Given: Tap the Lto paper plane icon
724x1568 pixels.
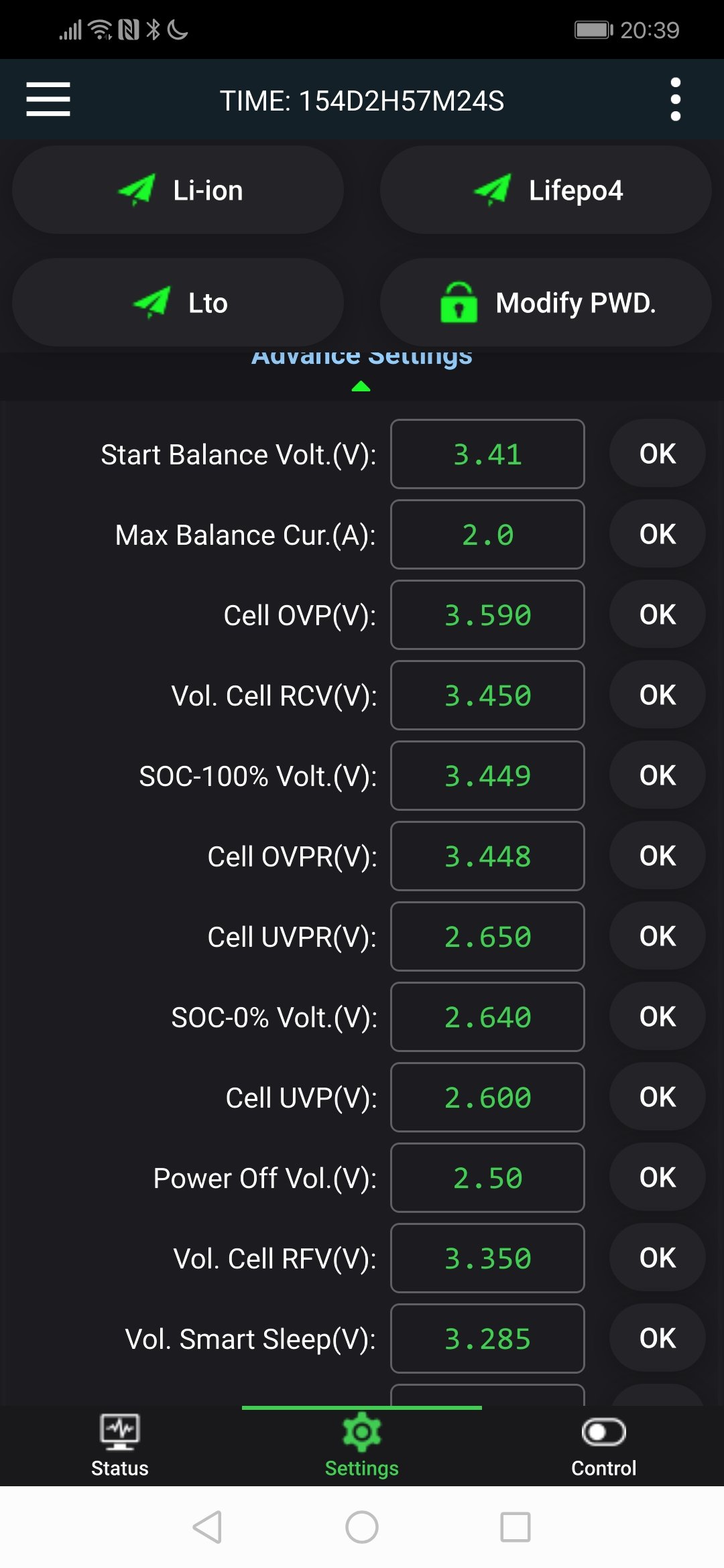Looking at the screenshot, I should tap(152, 303).
